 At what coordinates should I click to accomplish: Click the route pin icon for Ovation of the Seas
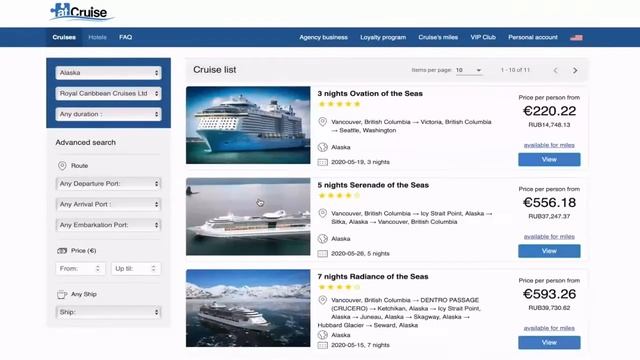point(322,122)
